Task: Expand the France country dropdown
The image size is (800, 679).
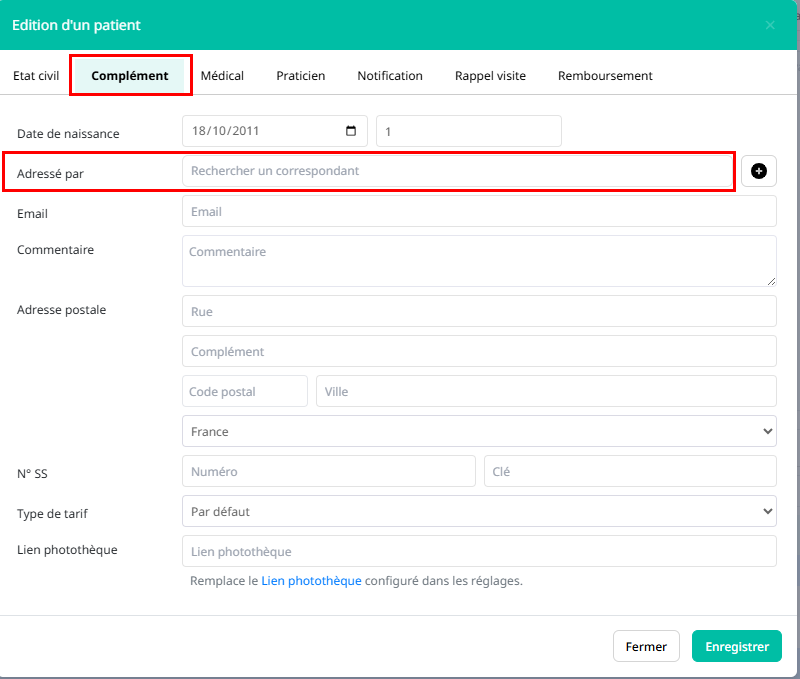Action: (x=479, y=431)
